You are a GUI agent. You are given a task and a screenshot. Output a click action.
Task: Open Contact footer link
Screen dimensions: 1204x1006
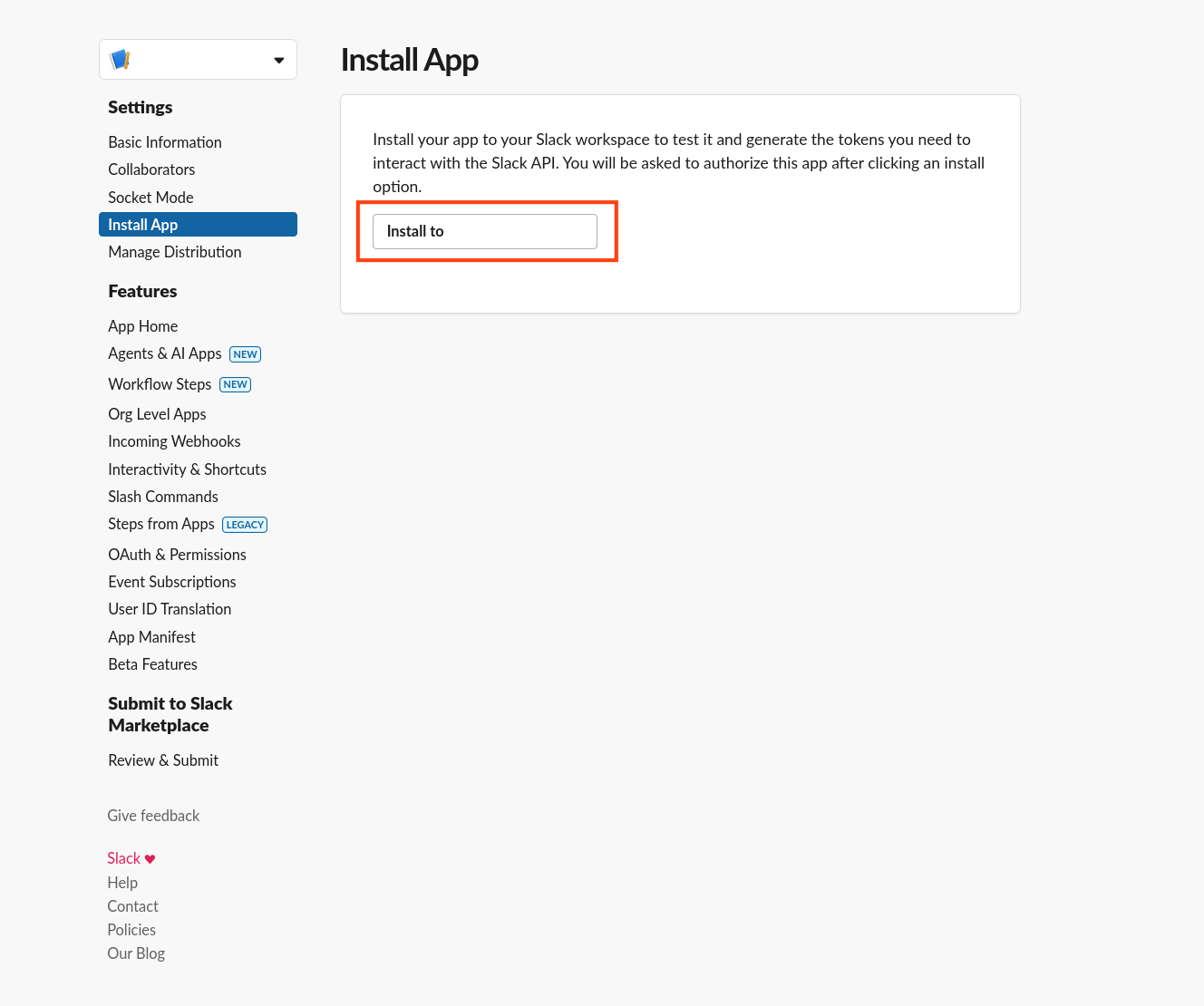132,906
